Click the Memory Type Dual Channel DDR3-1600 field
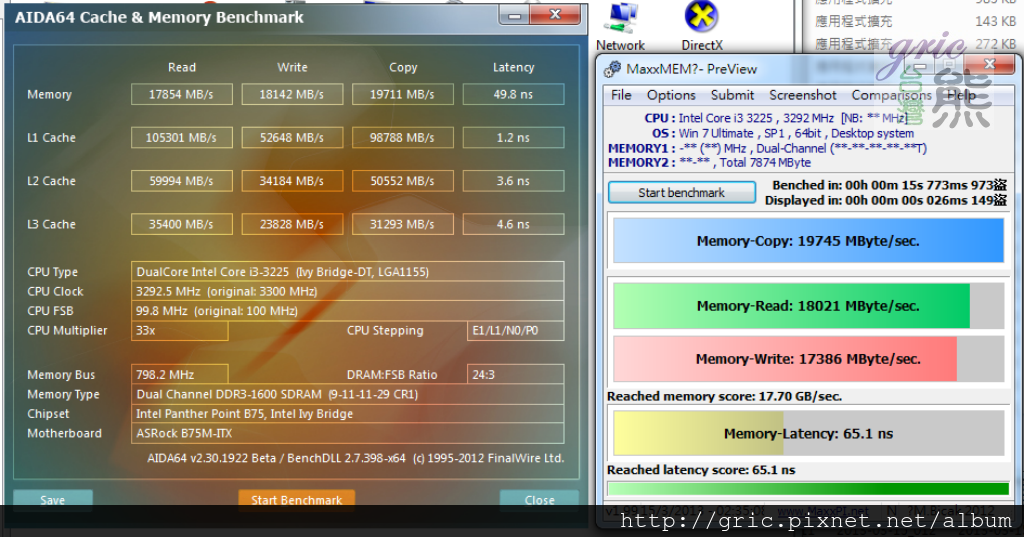1024x537 pixels. coord(347,394)
